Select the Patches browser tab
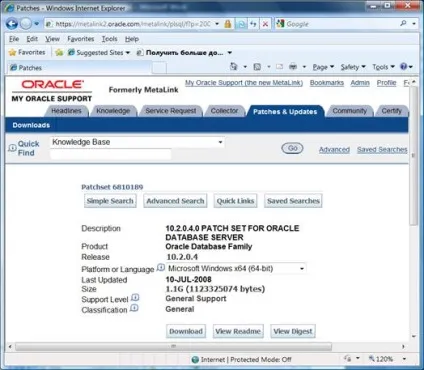424x370 pixels. (79, 68)
